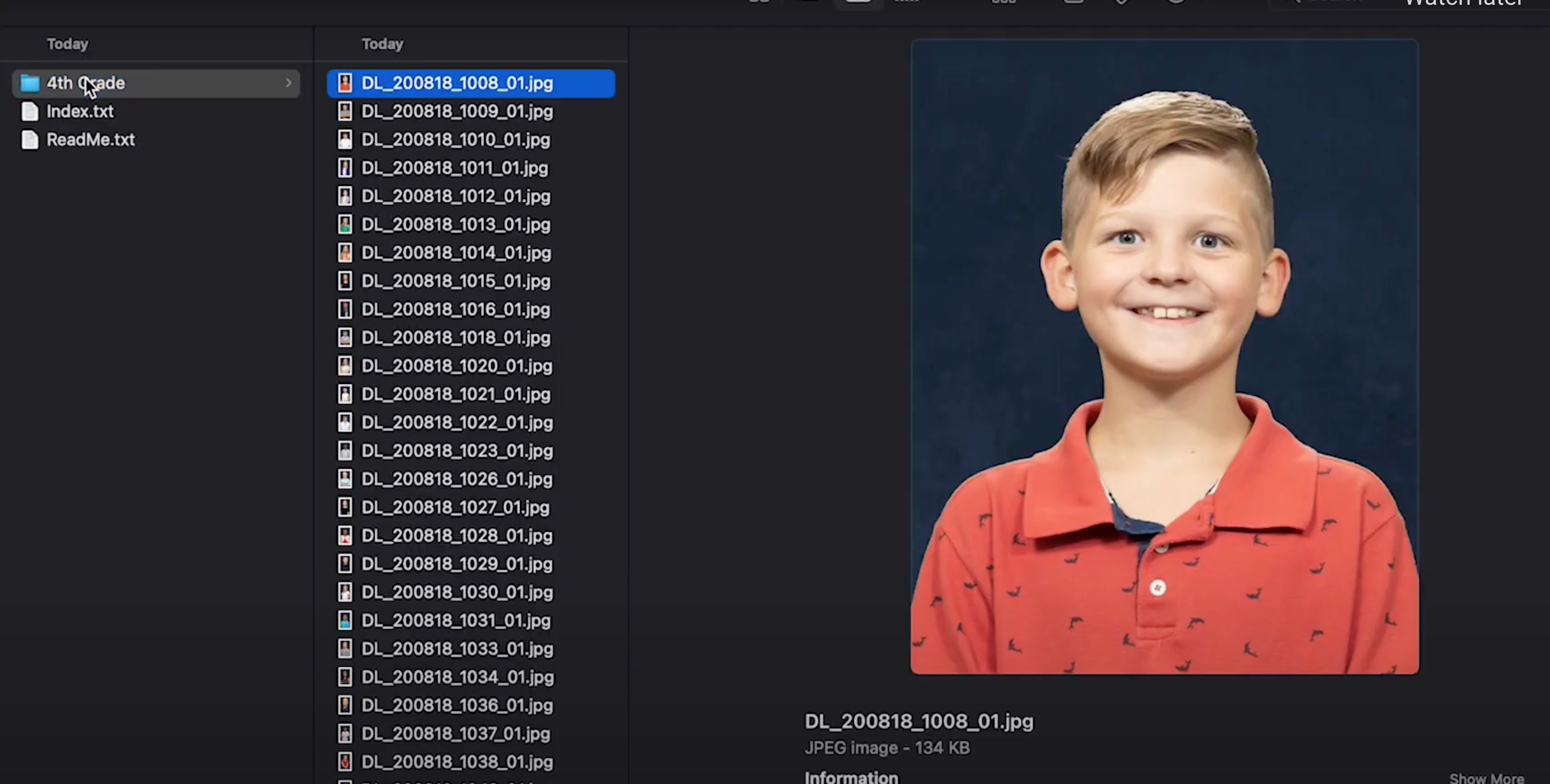Select file DL_200818_1009_01.jpg
Image resolution: width=1550 pixels, height=784 pixels.
[457, 111]
